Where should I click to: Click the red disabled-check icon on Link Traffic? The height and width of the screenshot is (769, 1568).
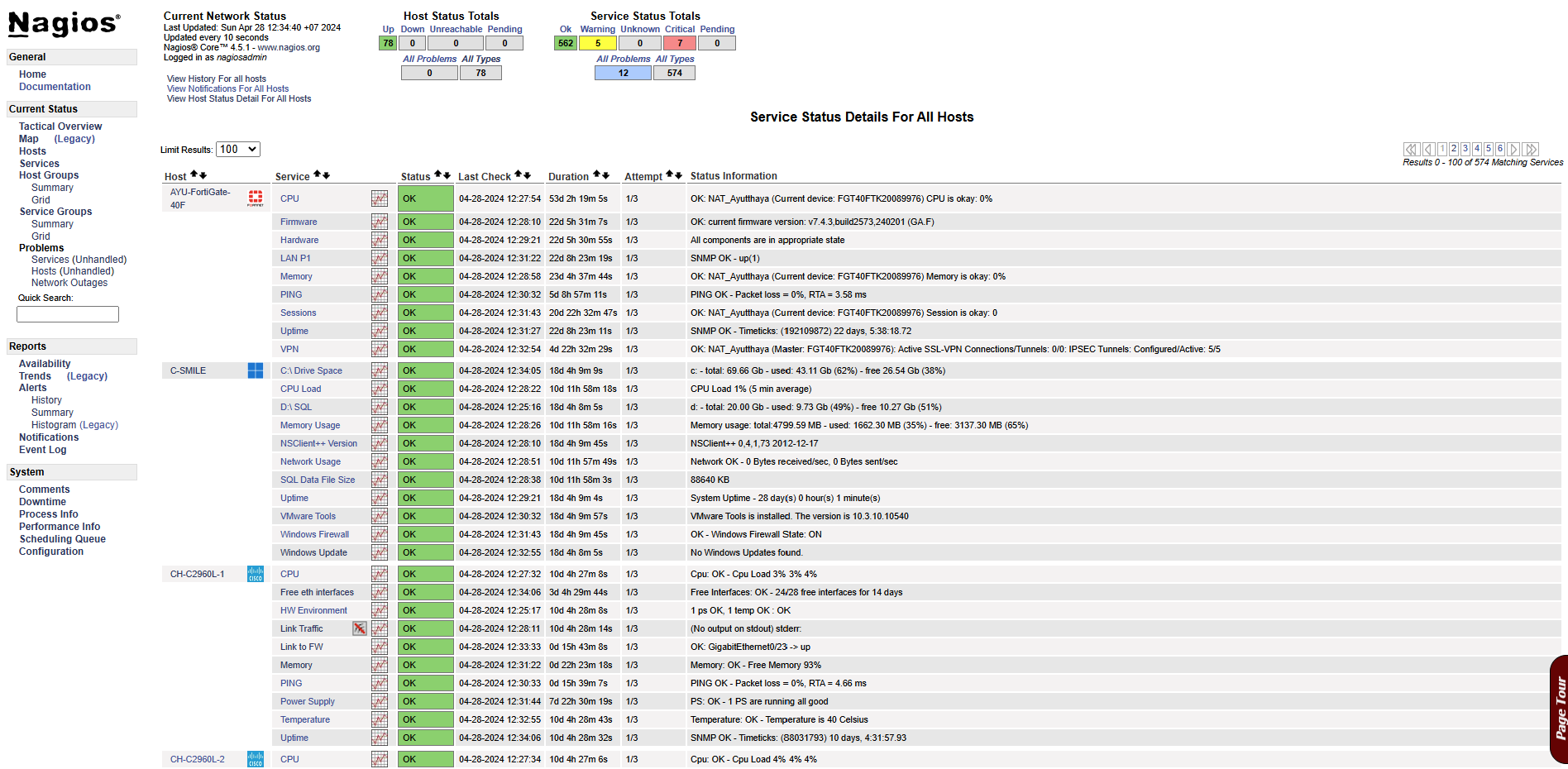coord(360,628)
